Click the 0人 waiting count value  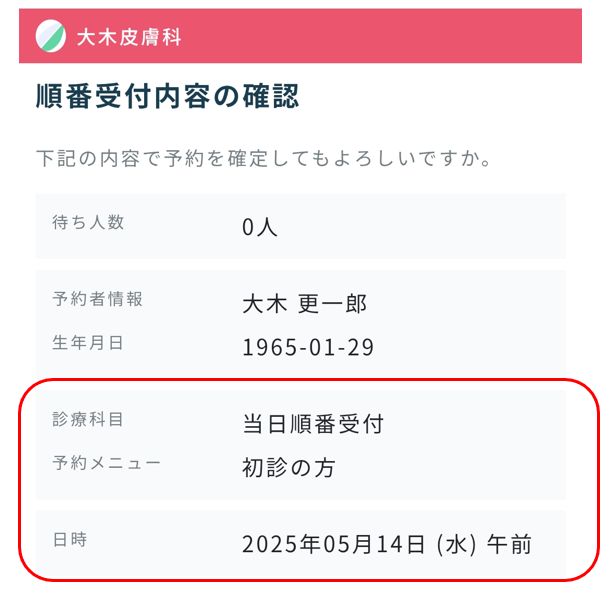[x=260, y=227]
